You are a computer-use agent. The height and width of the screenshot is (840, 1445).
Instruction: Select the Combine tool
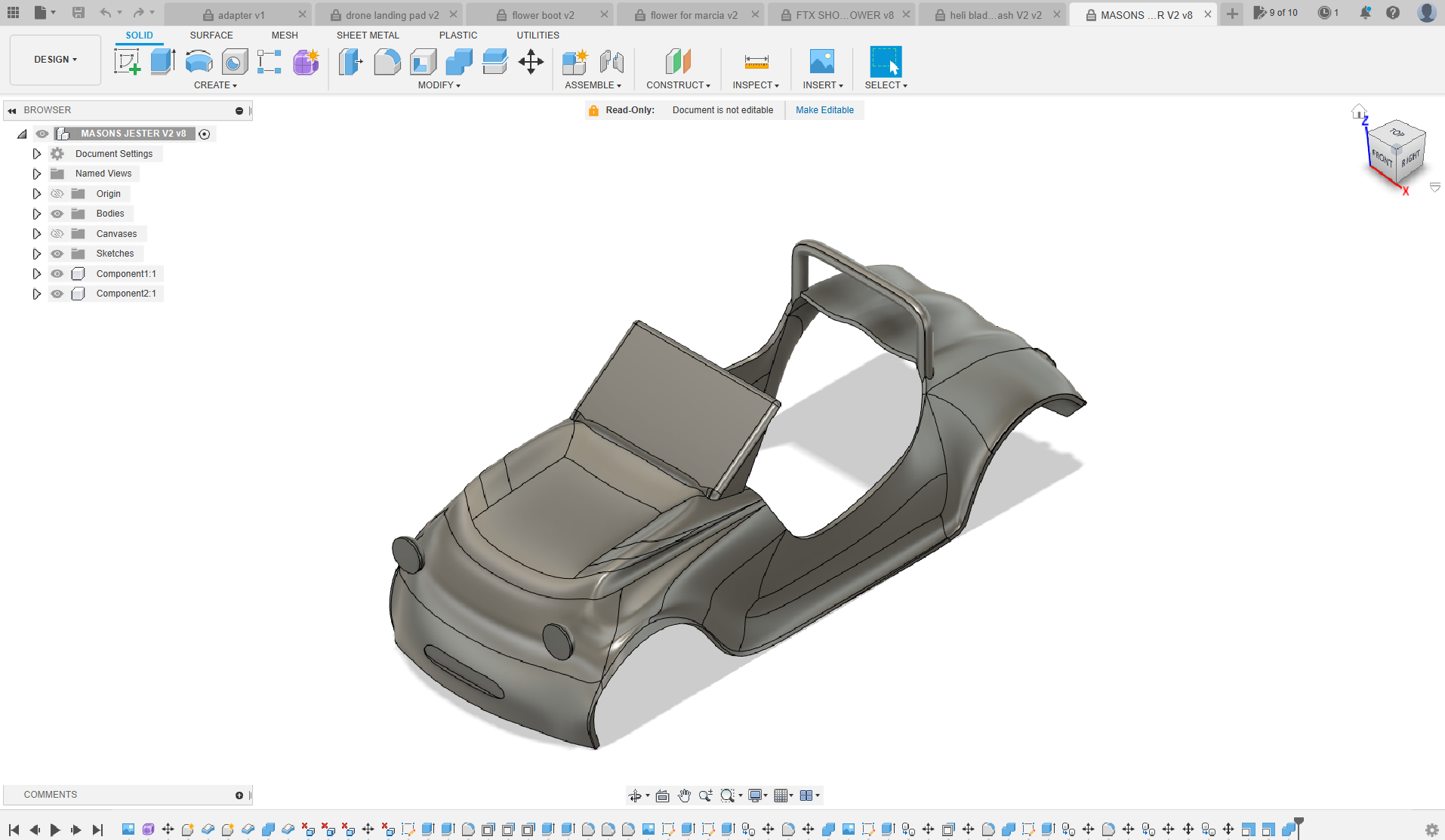(x=459, y=62)
